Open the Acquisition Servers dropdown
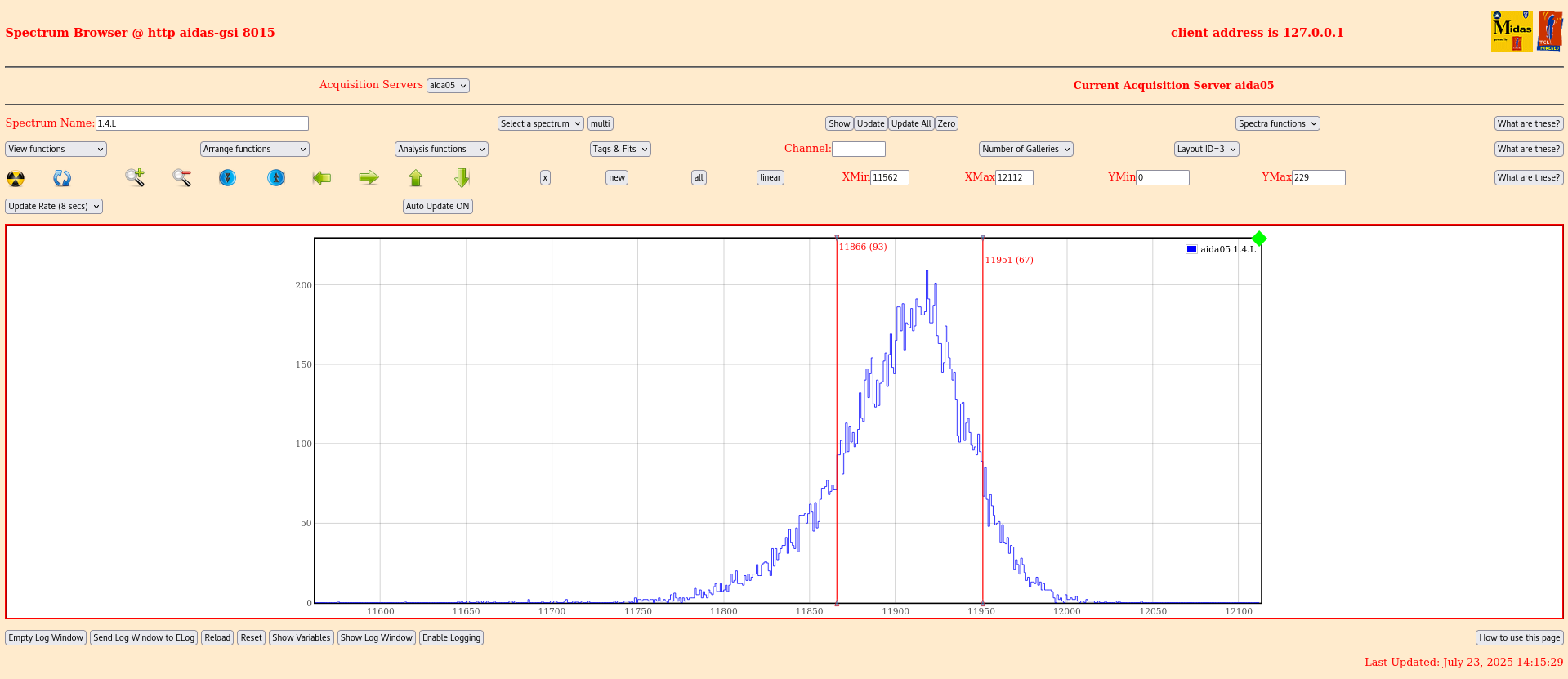 tap(448, 86)
